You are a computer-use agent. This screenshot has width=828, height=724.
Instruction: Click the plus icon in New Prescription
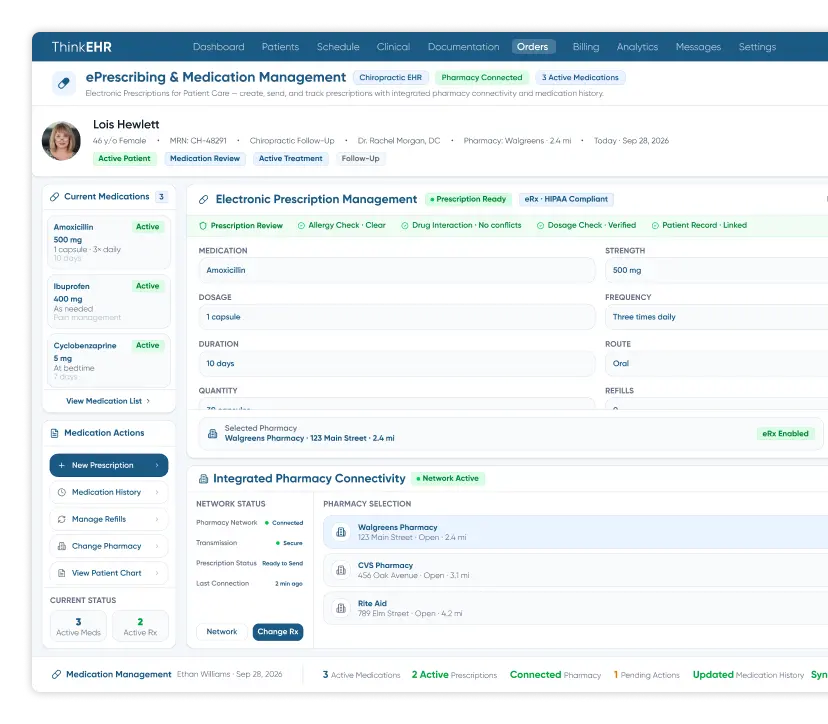pyautogui.click(x=61, y=465)
